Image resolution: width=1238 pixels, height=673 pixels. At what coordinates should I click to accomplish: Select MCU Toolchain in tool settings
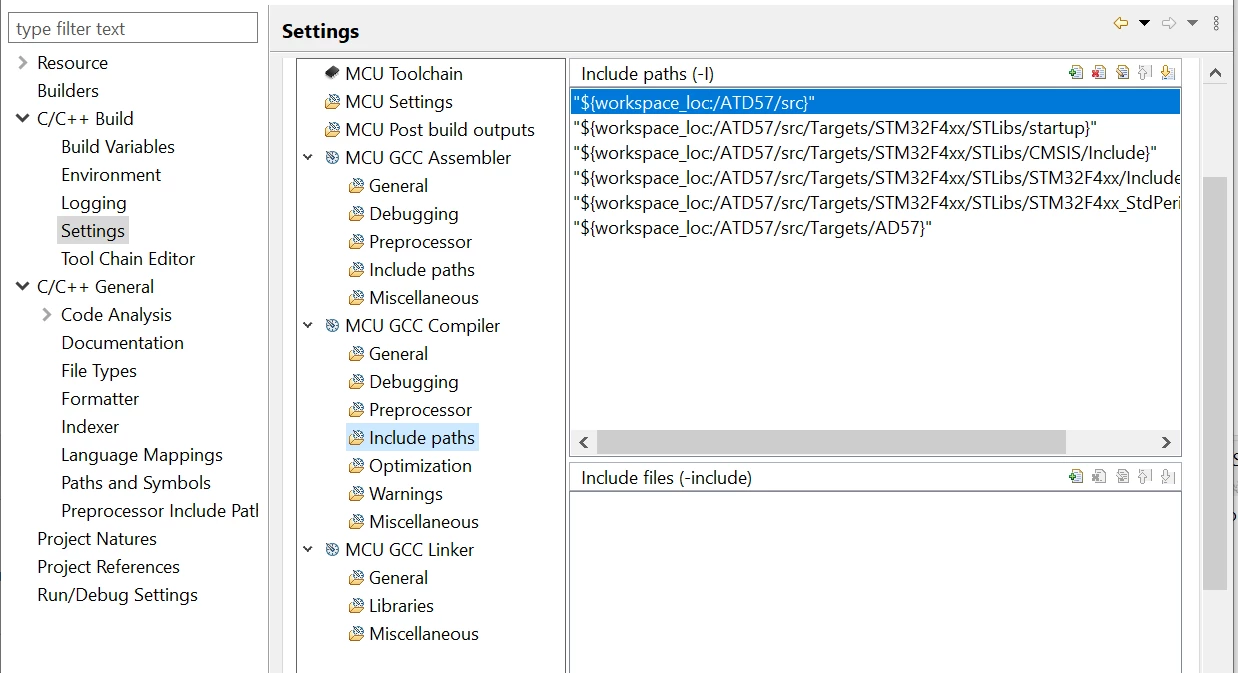pyautogui.click(x=404, y=73)
